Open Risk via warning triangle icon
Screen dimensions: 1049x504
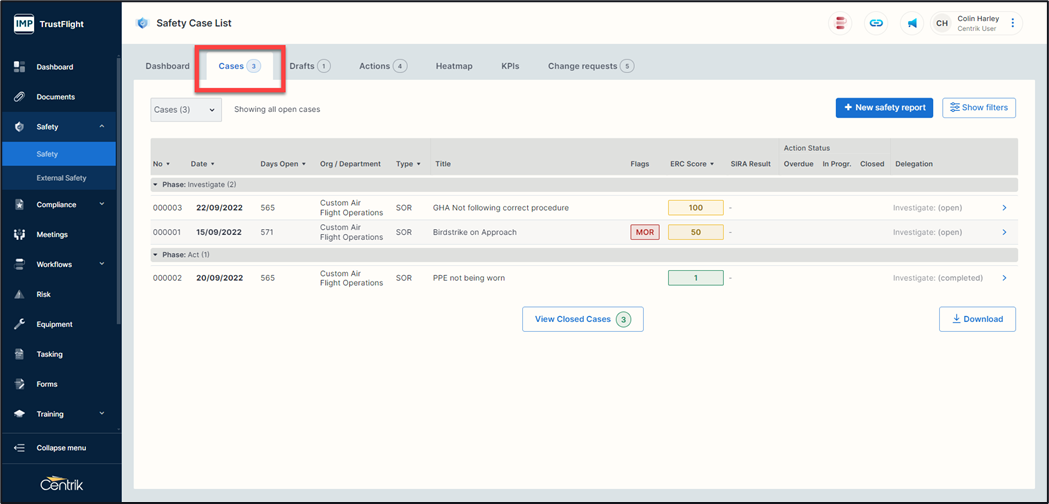tap(19, 295)
